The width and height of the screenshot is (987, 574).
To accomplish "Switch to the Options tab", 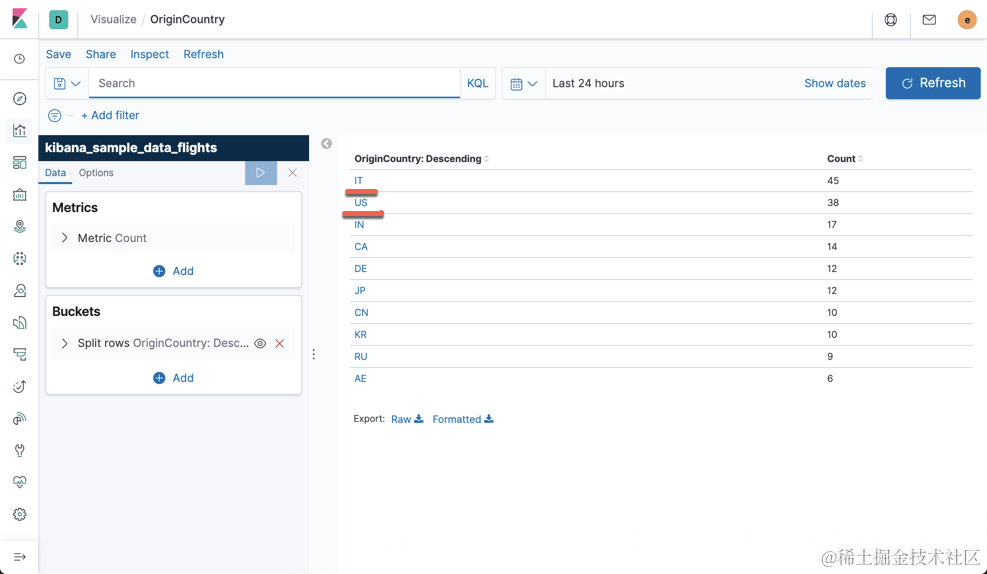I will (96, 172).
